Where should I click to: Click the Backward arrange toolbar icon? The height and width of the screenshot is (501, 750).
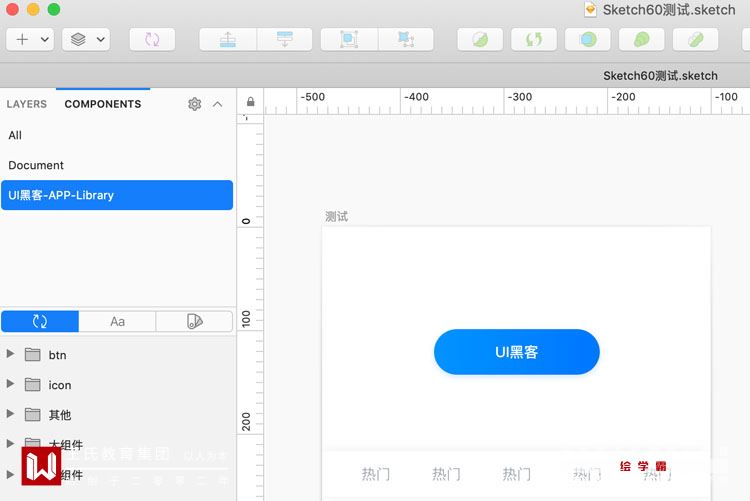[285, 39]
